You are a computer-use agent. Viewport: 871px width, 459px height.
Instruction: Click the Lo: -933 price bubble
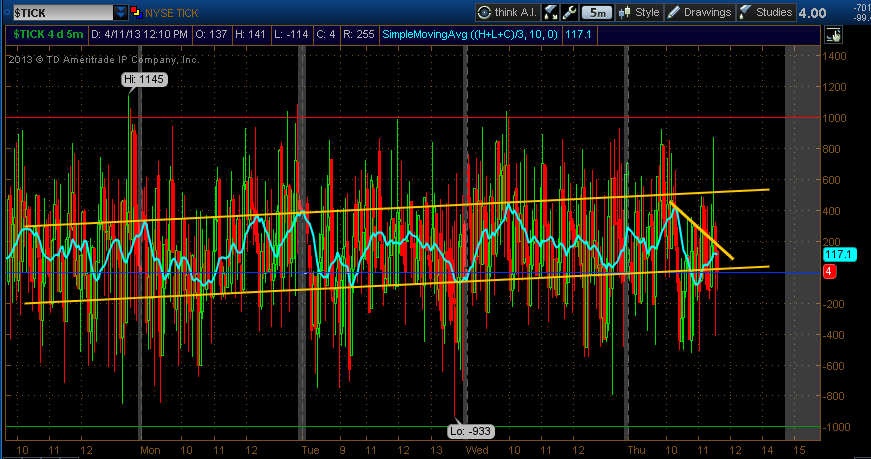point(471,431)
